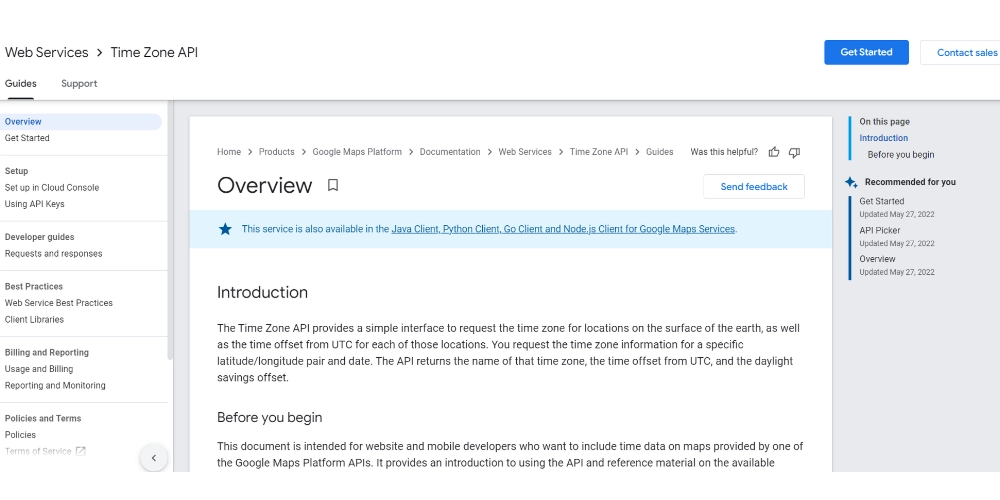Select the Guides tab
The image size is (1000, 500).
[21, 84]
